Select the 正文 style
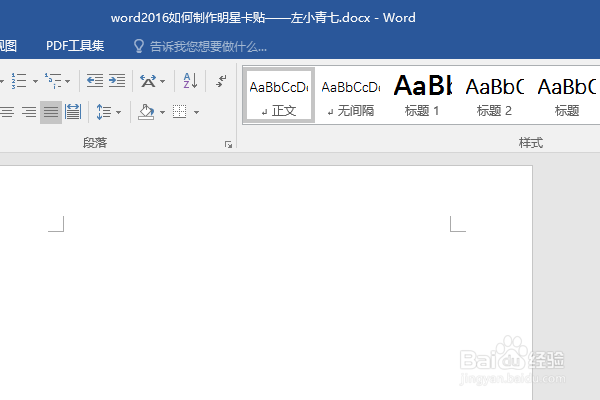 click(x=279, y=95)
